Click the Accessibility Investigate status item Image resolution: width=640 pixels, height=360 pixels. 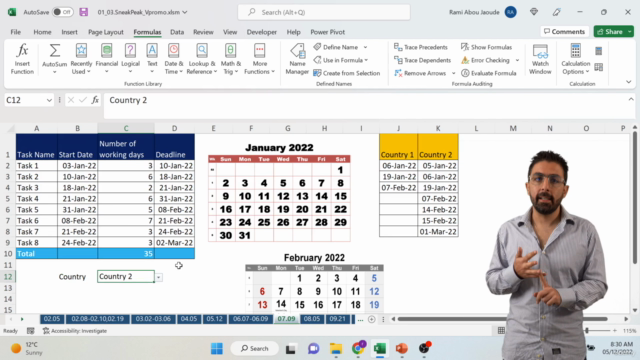[75, 331]
